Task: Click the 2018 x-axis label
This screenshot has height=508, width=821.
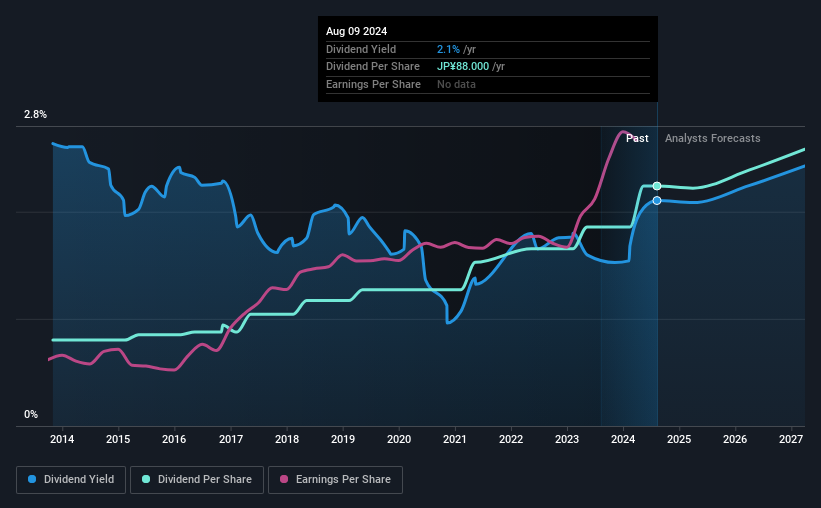Action: [287, 439]
